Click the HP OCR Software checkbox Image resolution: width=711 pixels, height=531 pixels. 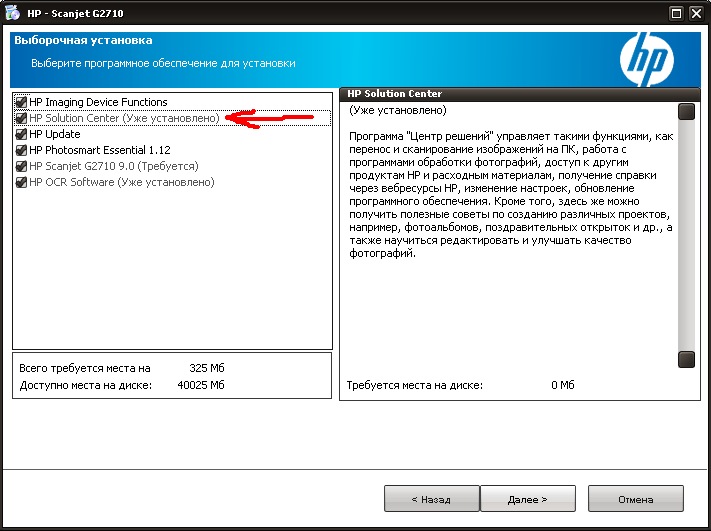tap(21, 182)
